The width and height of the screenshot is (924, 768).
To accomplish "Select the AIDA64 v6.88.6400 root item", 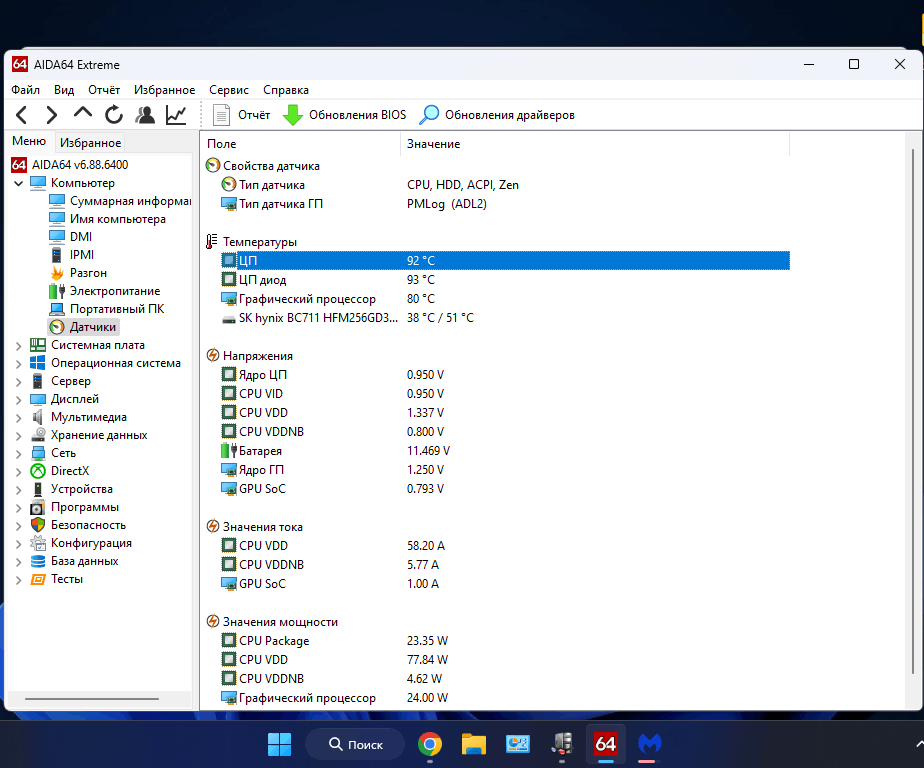I will point(70,164).
